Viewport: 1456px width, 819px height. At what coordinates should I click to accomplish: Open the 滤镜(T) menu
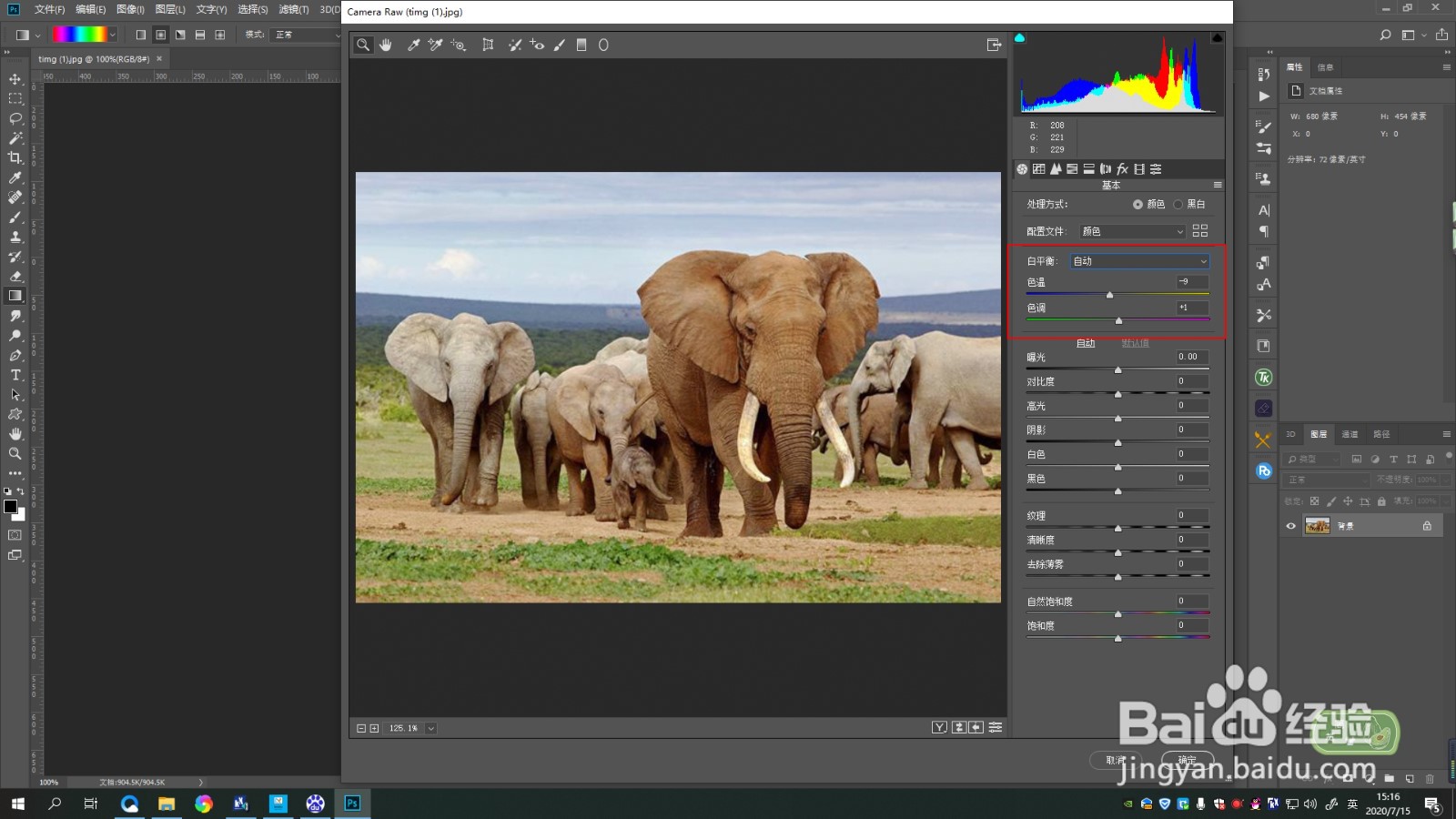pyautogui.click(x=293, y=9)
